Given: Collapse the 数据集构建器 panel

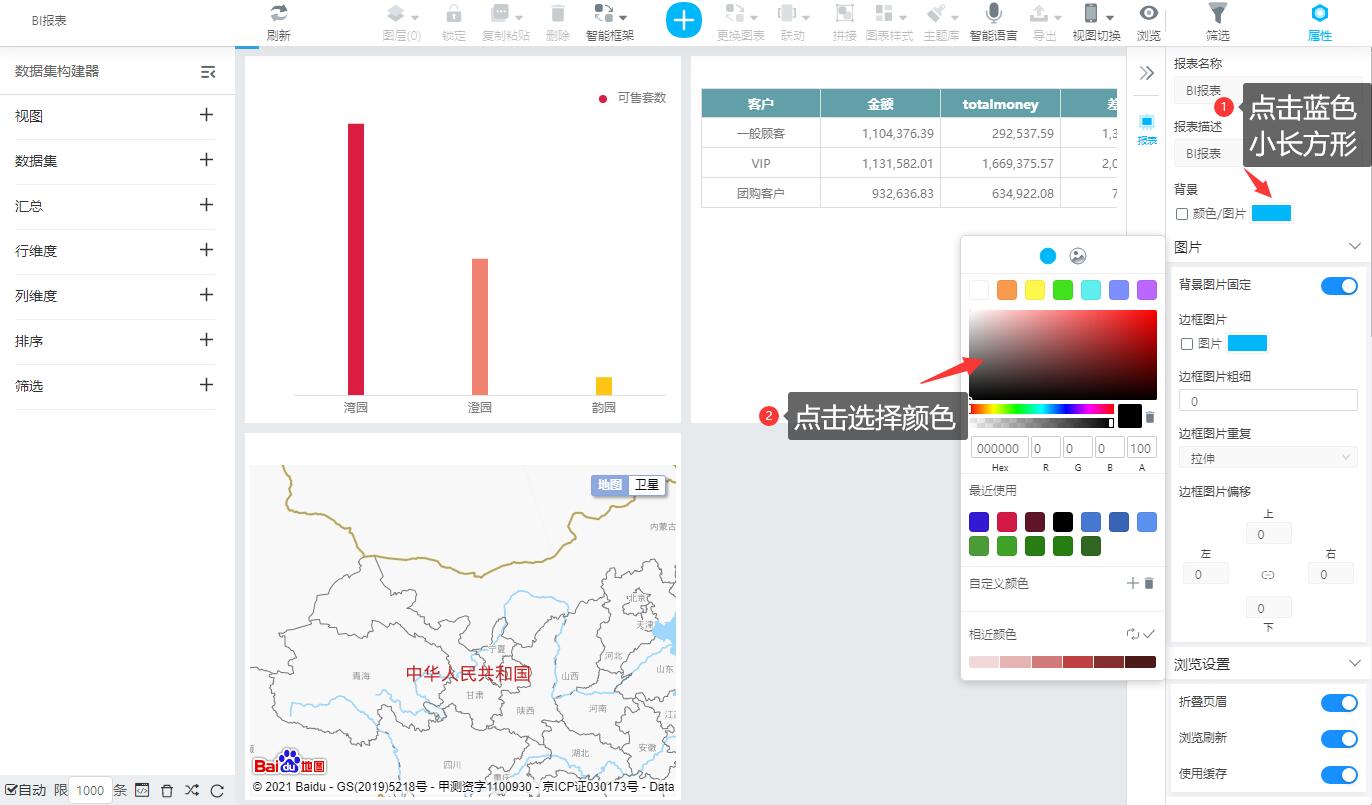Looking at the screenshot, I should click(208, 72).
